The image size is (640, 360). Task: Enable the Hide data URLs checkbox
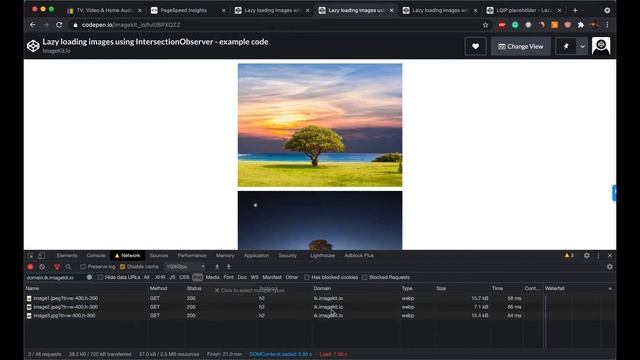point(100,277)
